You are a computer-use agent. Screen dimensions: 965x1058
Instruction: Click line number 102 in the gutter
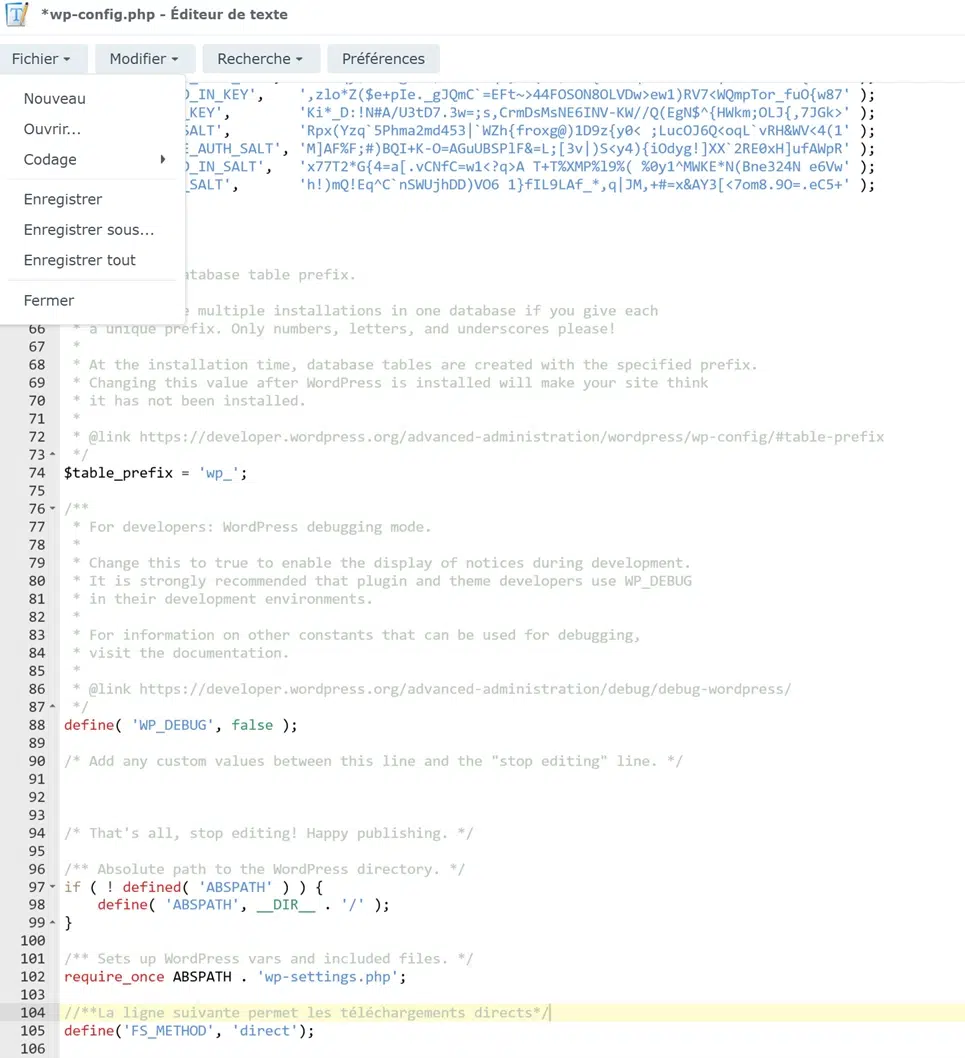[31, 977]
